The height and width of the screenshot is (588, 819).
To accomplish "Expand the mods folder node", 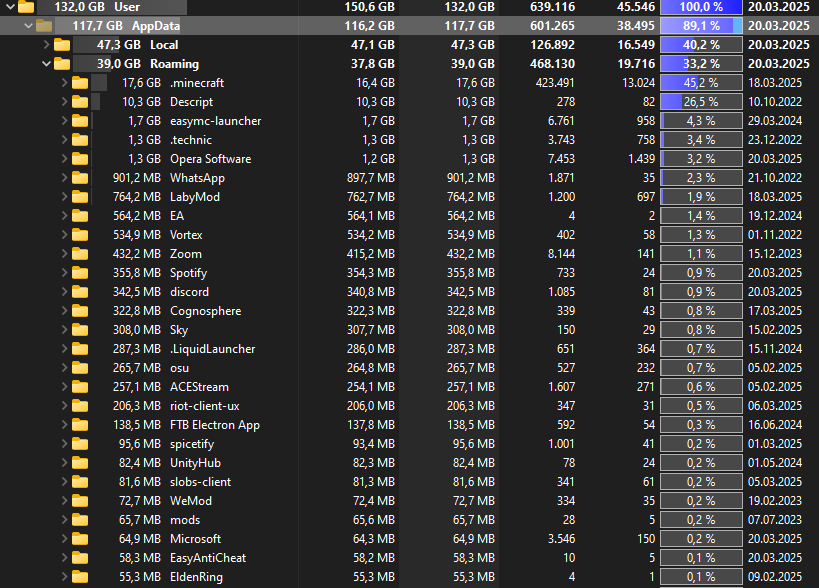I will pos(65,520).
